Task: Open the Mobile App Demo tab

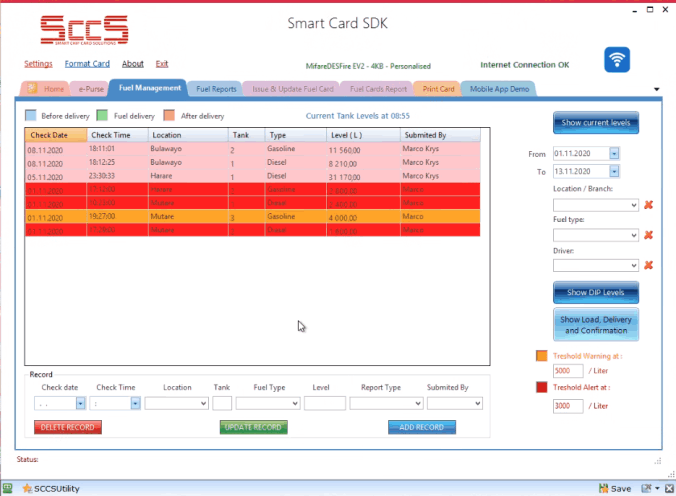Action: [x=498, y=89]
